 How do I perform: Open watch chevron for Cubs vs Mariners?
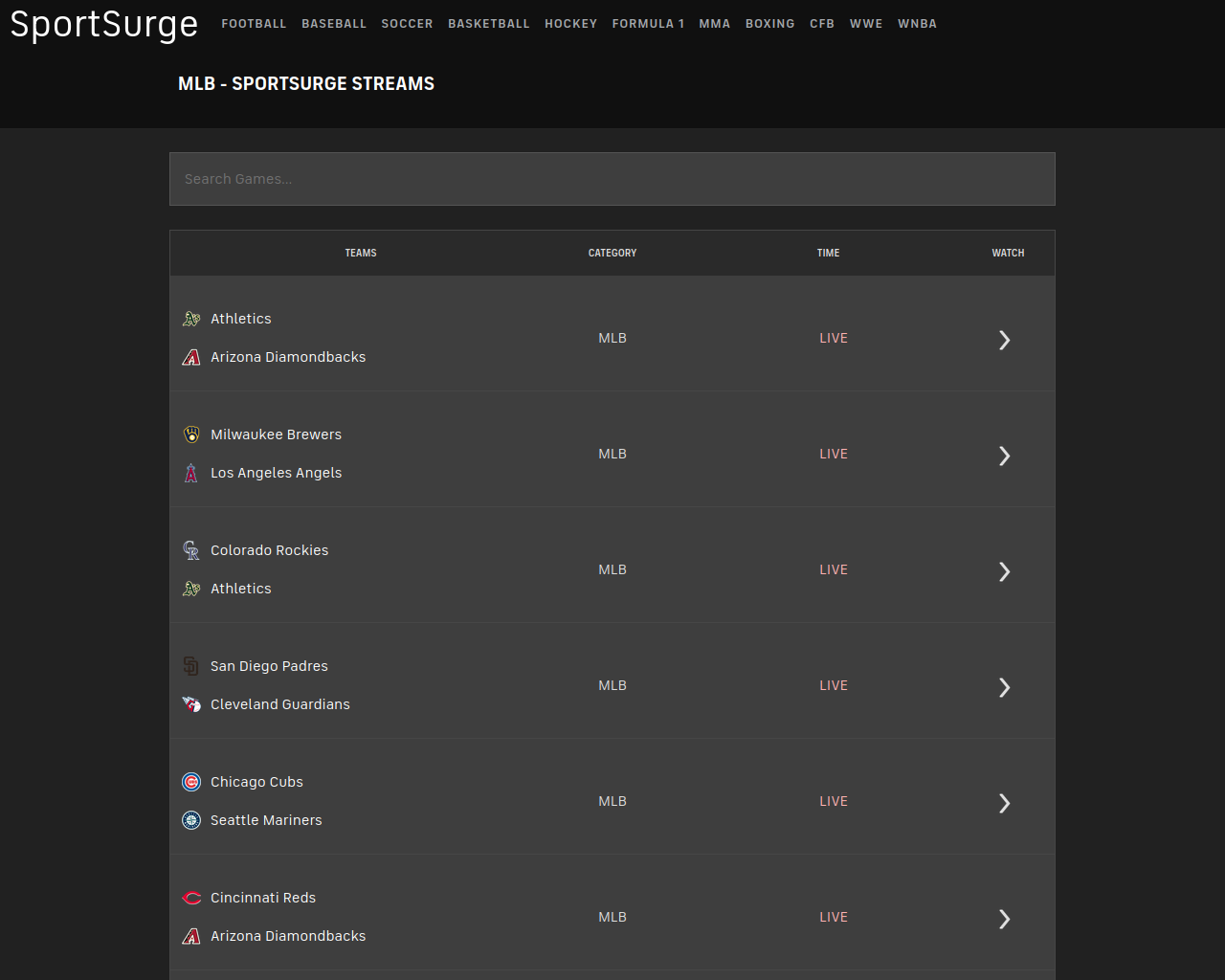[1004, 803]
